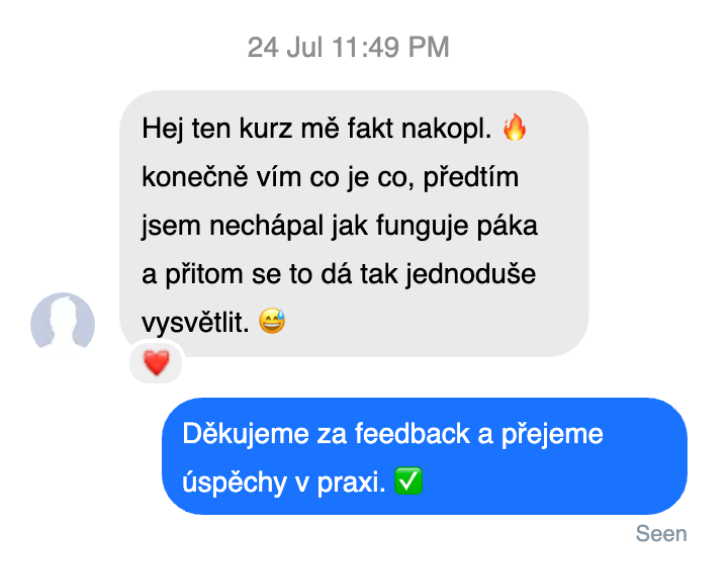Click the word praxi. before the check mark

[x=351, y=482]
